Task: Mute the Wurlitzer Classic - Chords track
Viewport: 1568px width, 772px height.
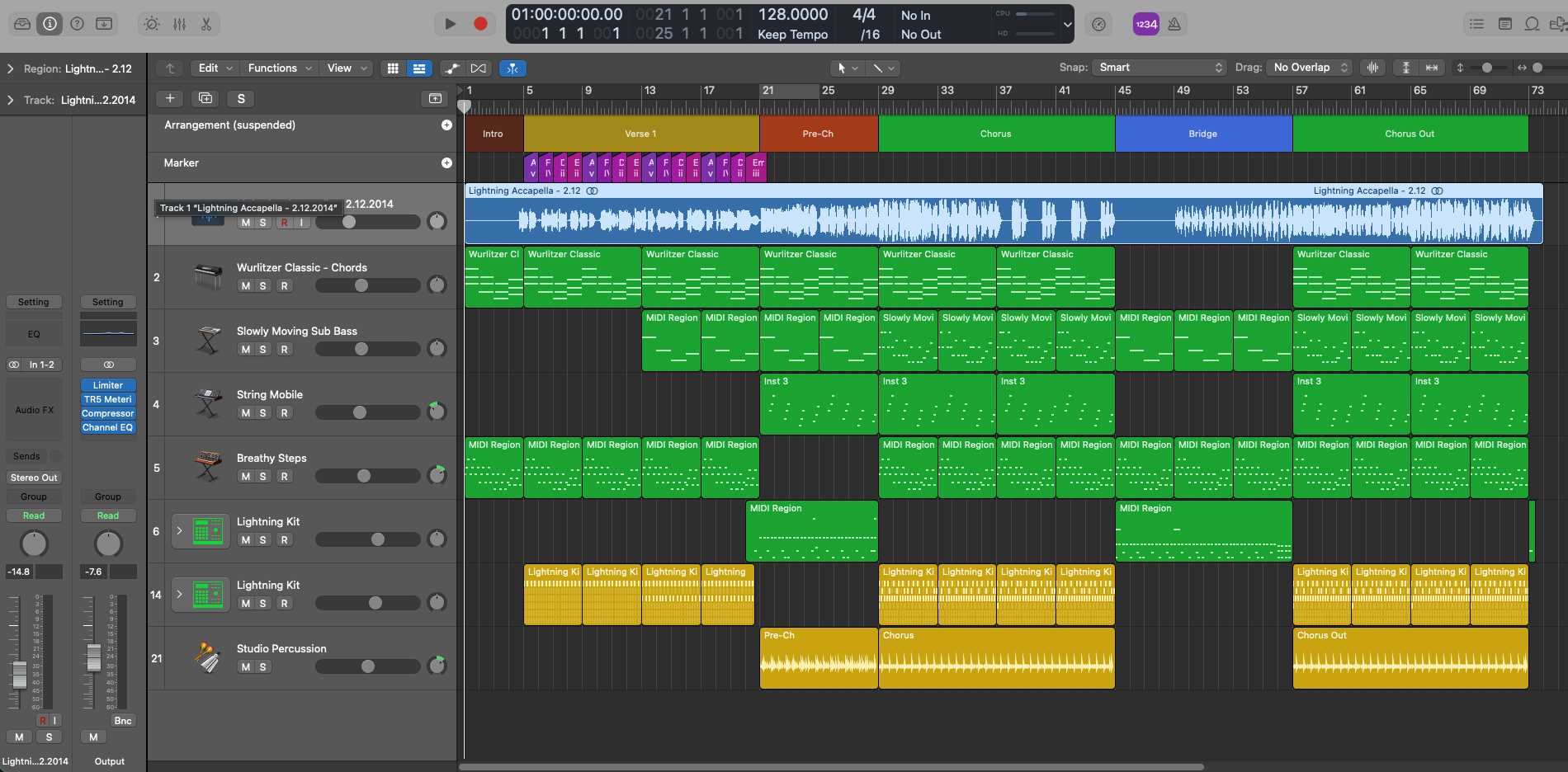Action: pos(246,286)
